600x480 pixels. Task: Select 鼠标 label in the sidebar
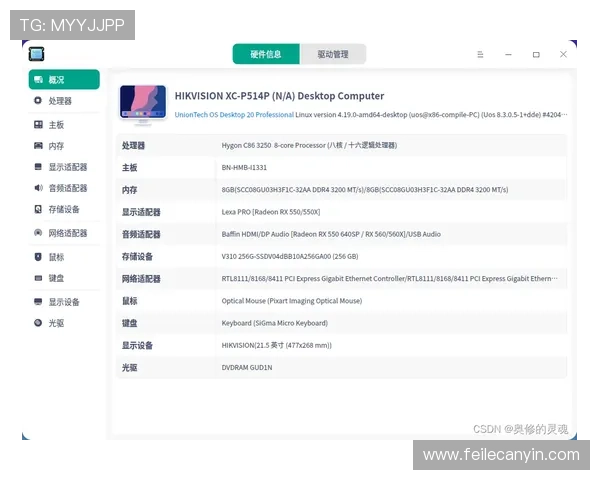[56, 257]
